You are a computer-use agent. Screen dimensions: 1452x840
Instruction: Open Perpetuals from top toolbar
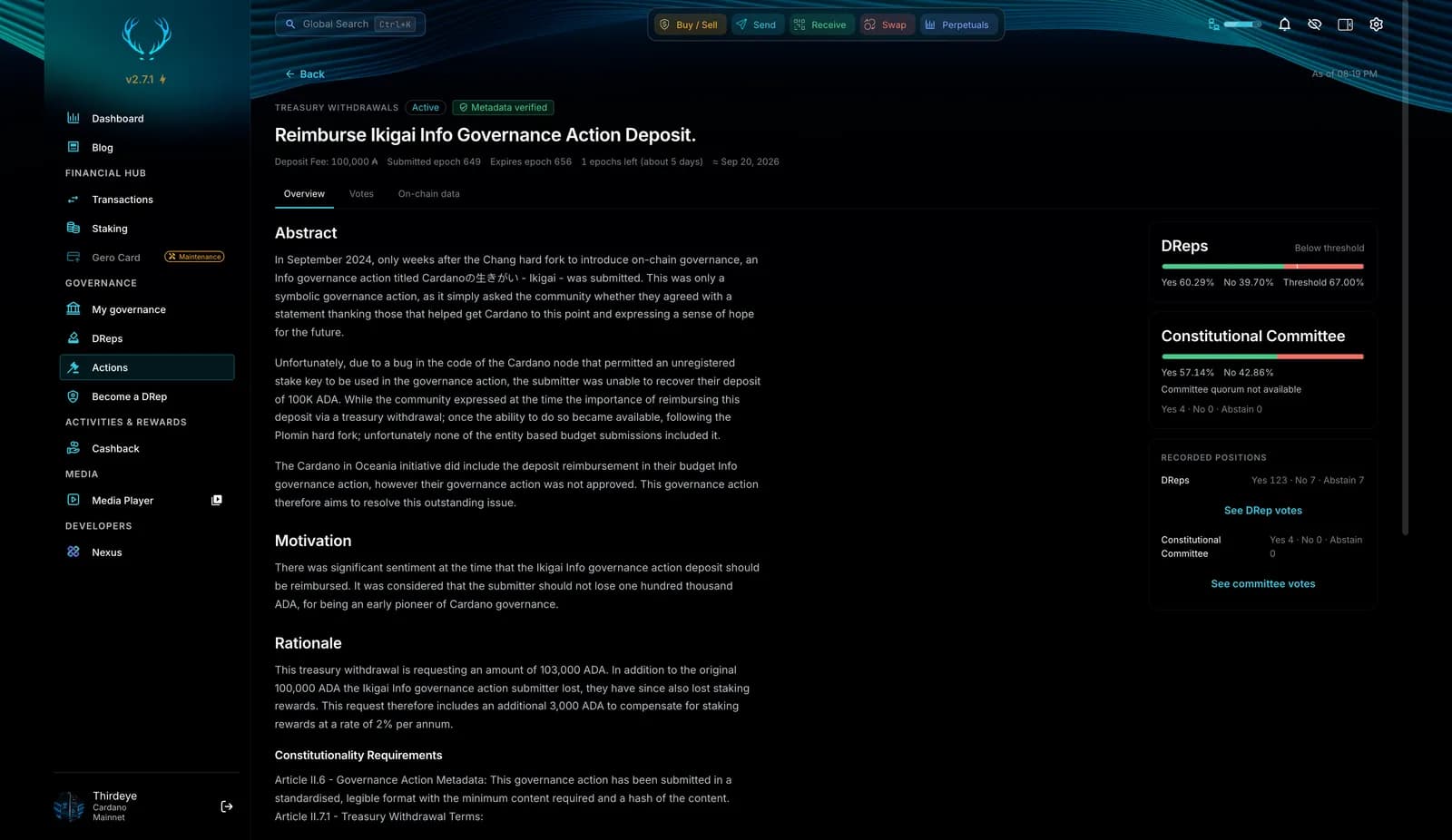pos(957,24)
